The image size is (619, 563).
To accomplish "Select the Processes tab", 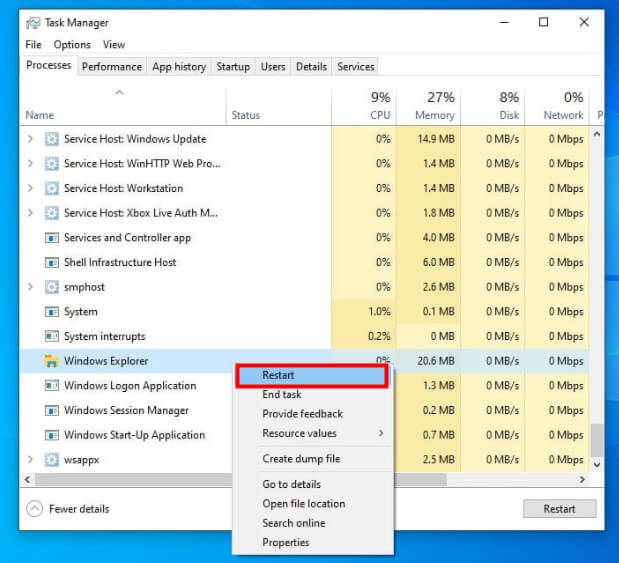I will pyautogui.click(x=49, y=66).
